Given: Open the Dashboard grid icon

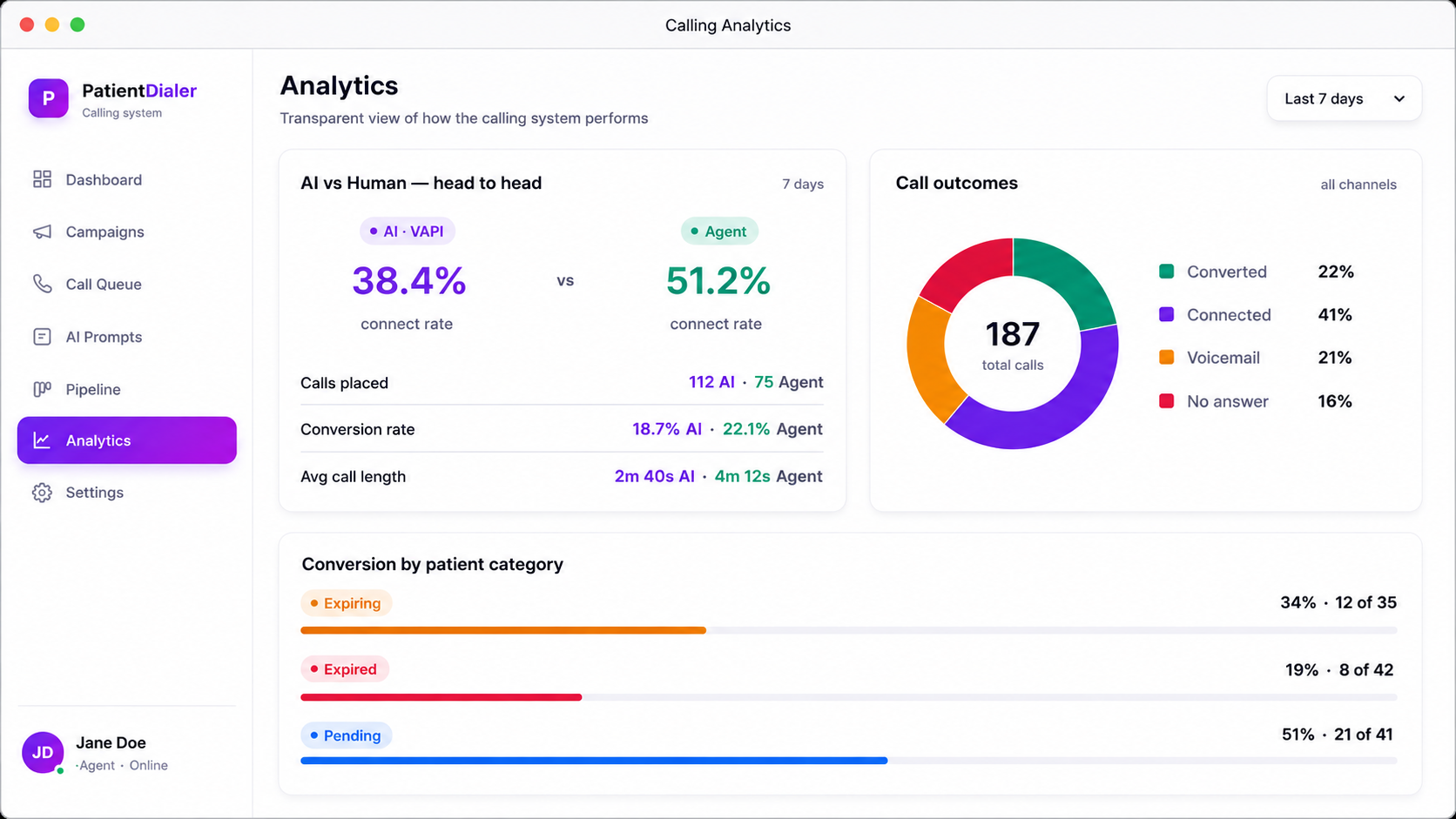Looking at the screenshot, I should coord(42,179).
